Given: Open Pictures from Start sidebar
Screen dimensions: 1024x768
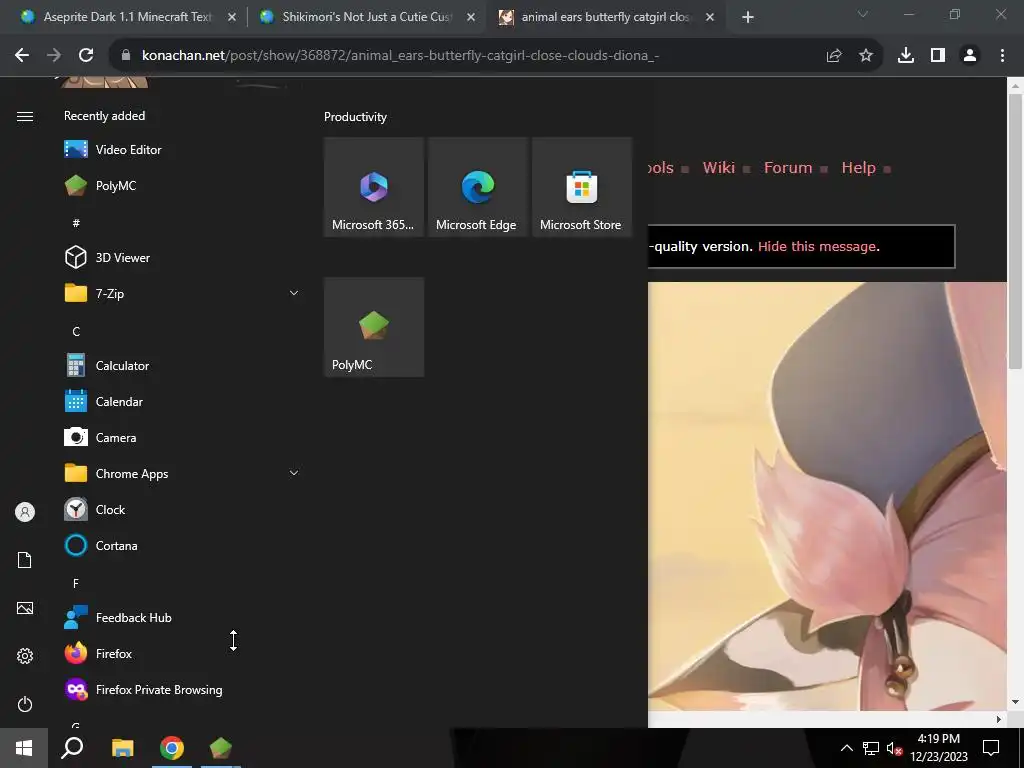Looking at the screenshot, I should tap(25, 608).
